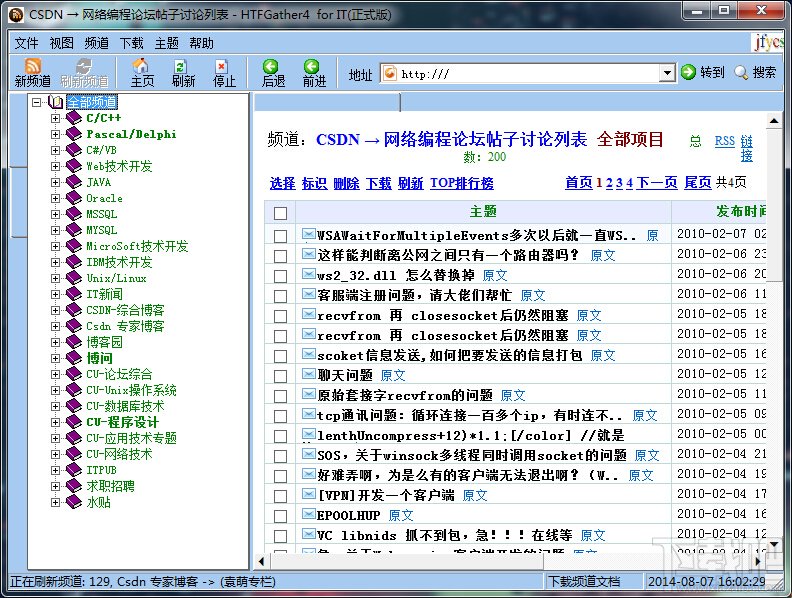The image size is (792, 598).
Task: Click the page icon in address bar
Action: point(390,74)
